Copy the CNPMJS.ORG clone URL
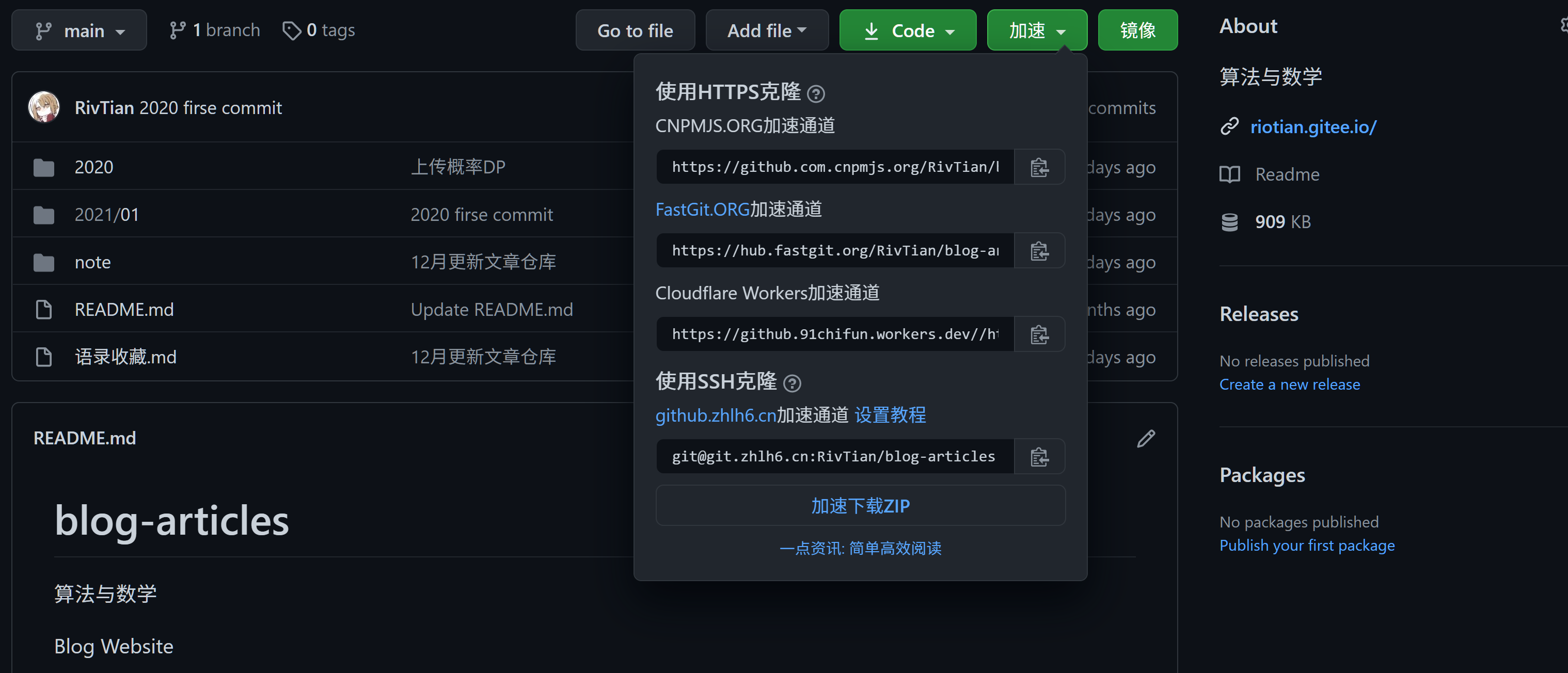The image size is (1568, 673). point(1039,167)
